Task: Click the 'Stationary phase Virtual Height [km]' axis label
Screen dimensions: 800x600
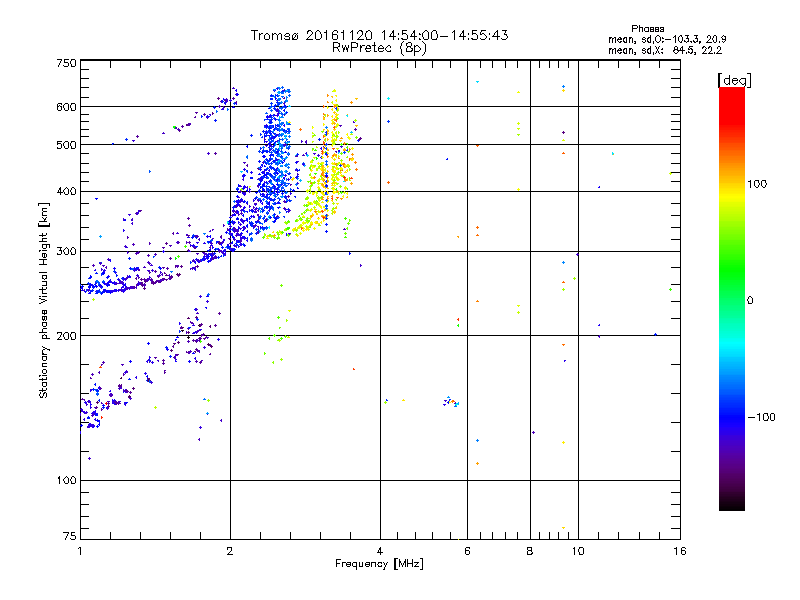Action: tap(44, 300)
